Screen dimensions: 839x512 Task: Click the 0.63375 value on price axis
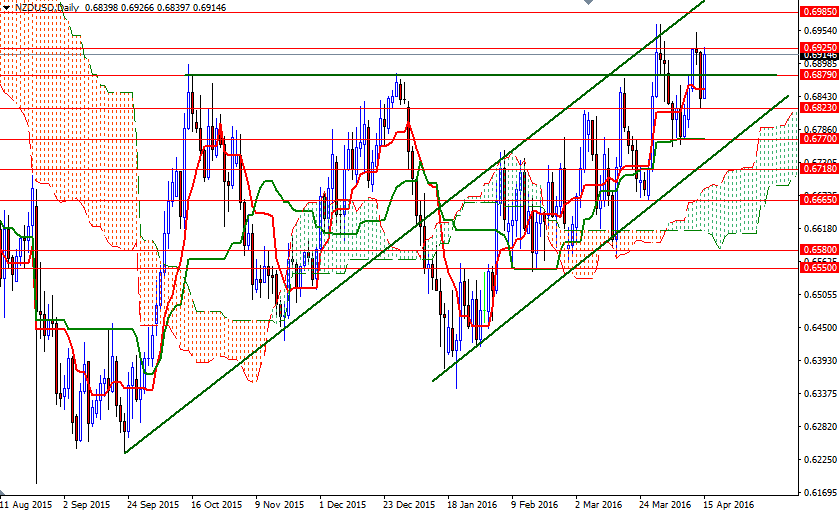coord(820,394)
